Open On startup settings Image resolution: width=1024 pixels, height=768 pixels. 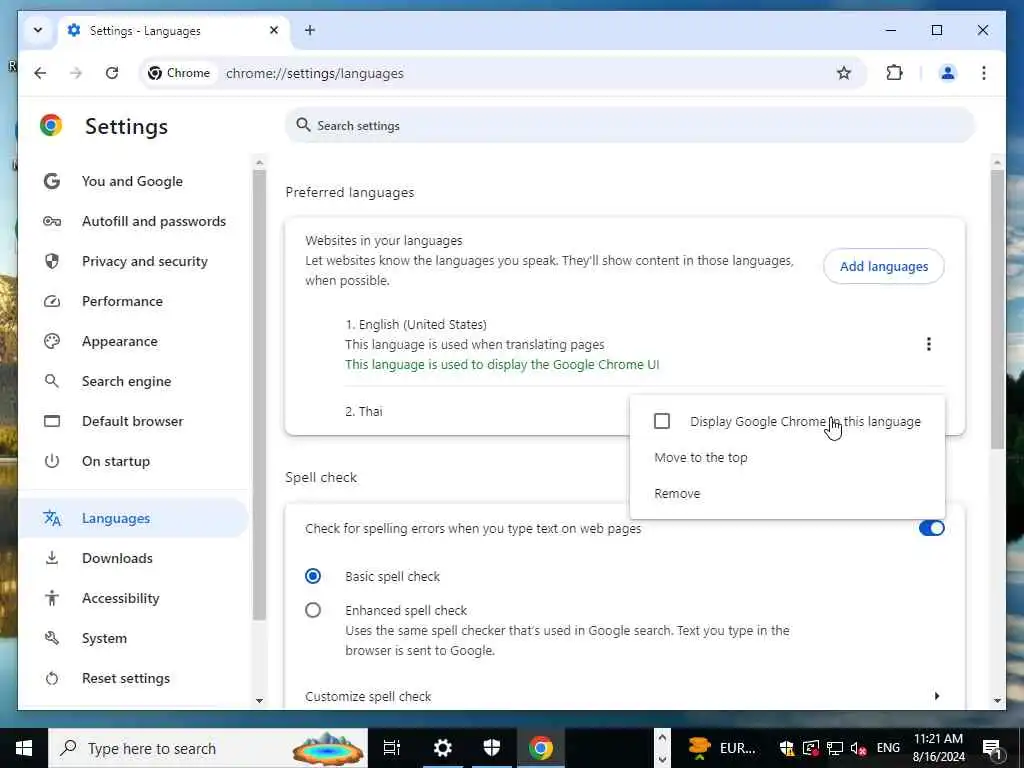click(116, 461)
